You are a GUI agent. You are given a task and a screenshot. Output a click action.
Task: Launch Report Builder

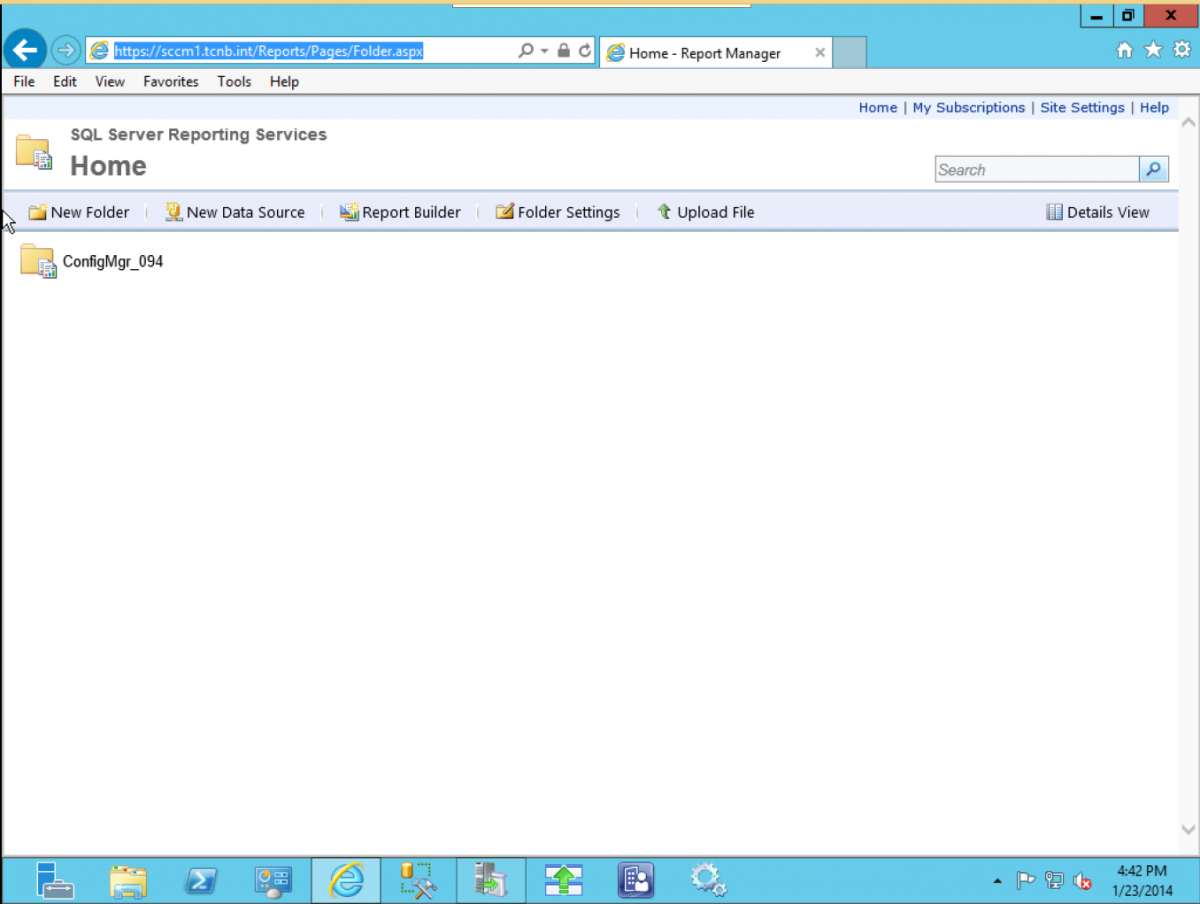tap(400, 212)
